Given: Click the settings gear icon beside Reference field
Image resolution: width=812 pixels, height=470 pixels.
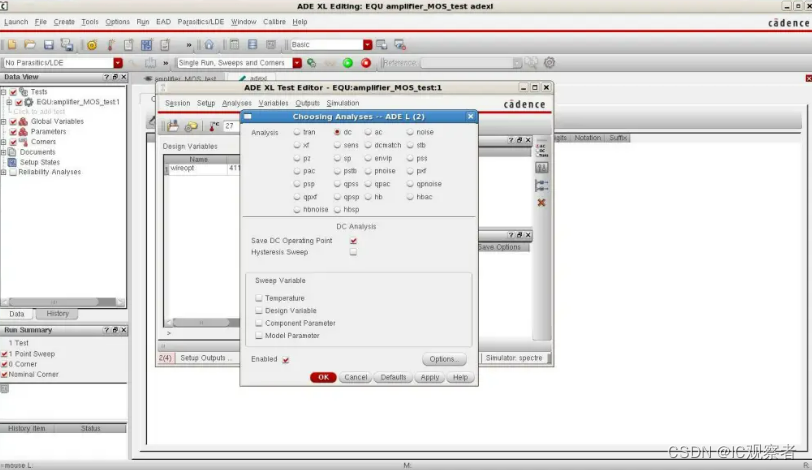Looking at the screenshot, I should click(549, 63).
